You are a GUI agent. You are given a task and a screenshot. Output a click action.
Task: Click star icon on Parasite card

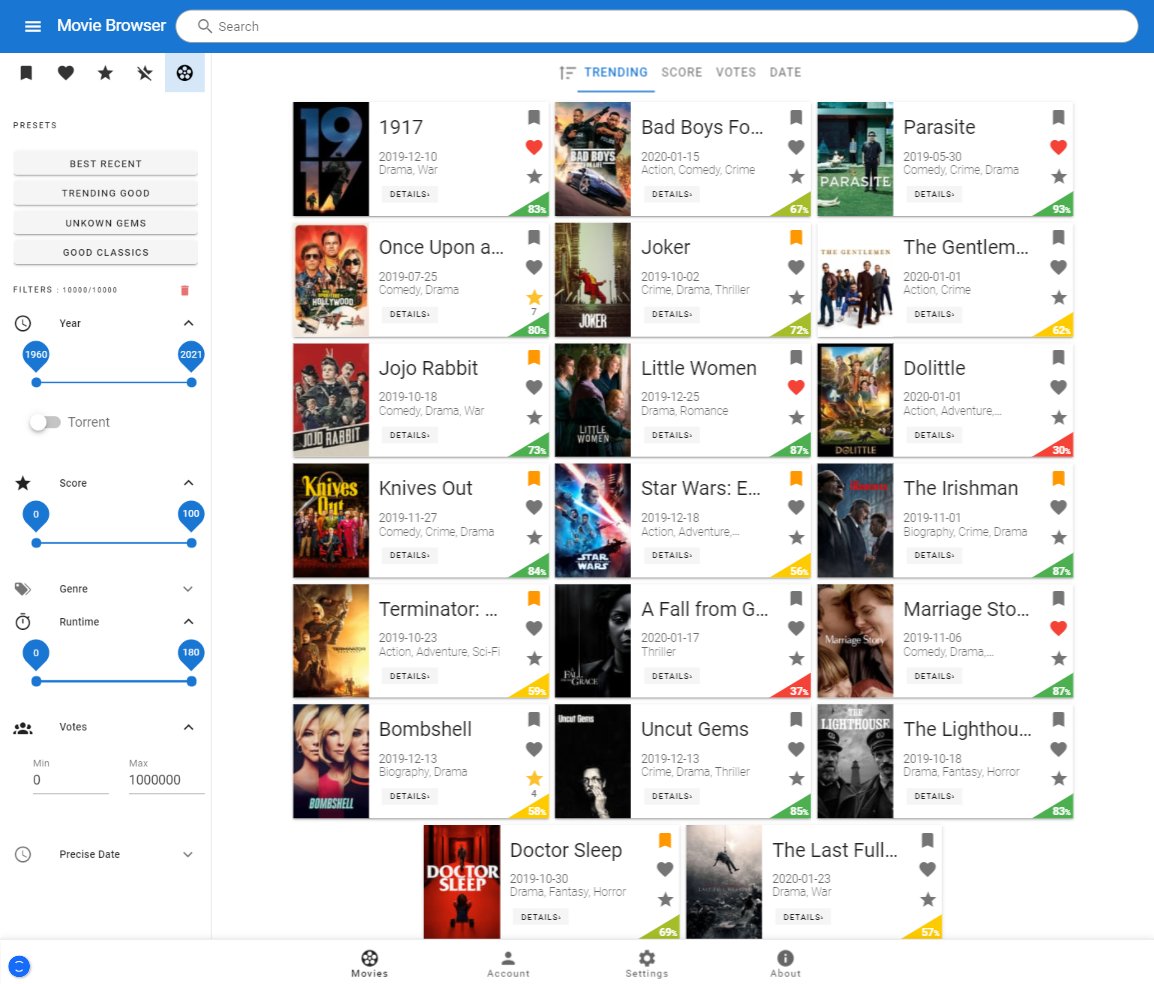[x=1058, y=177]
